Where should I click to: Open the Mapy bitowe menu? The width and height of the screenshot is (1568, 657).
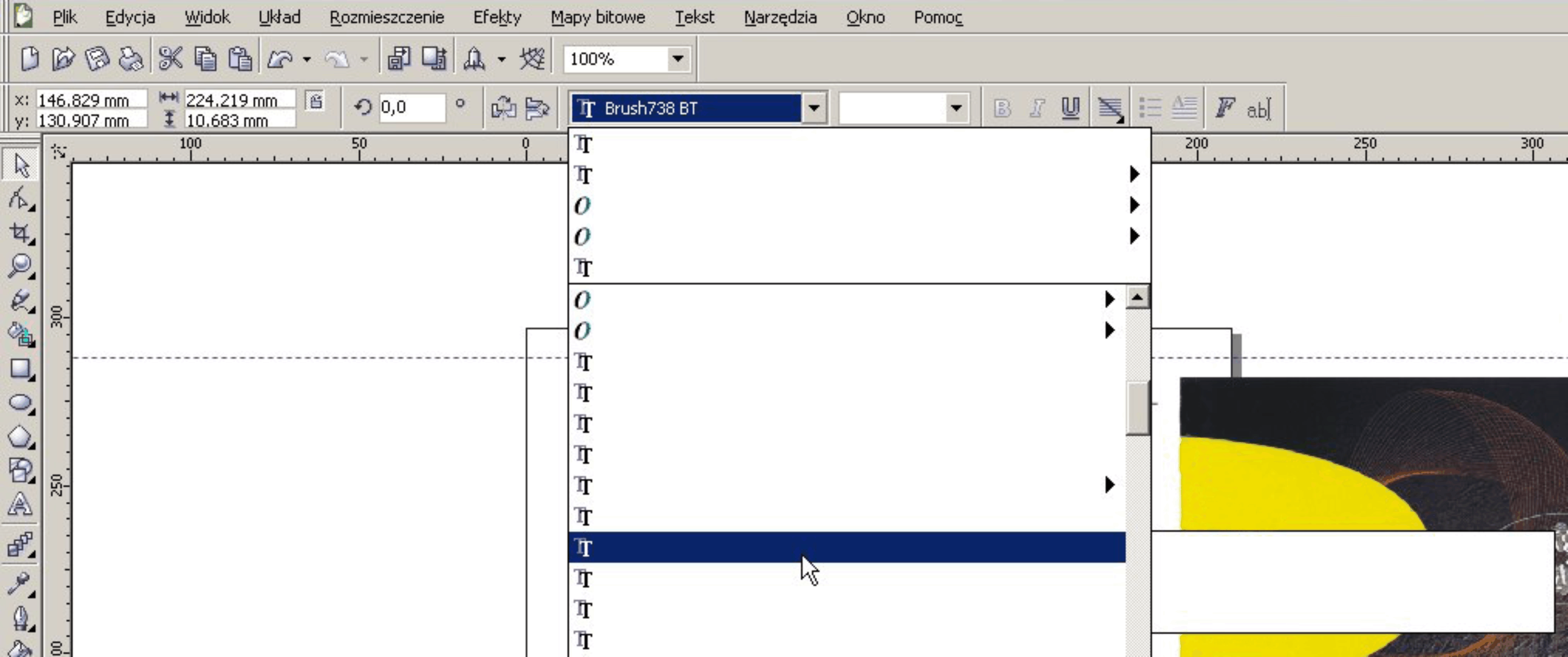(597, 17)
